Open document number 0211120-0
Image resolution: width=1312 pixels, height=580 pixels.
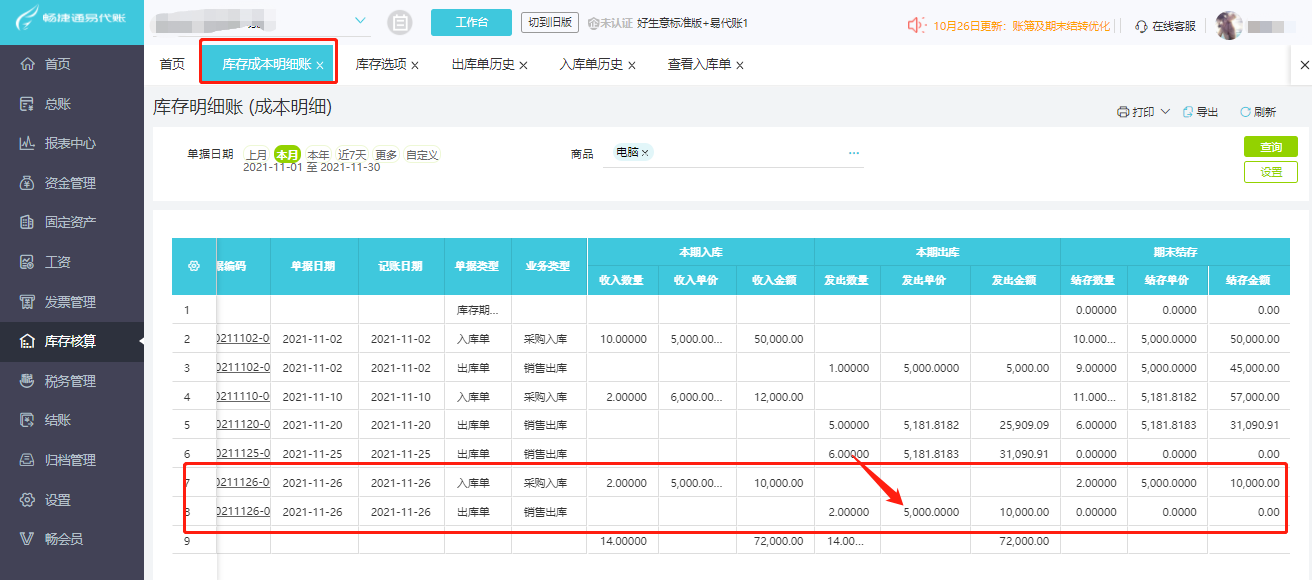(x=243, y=425)
